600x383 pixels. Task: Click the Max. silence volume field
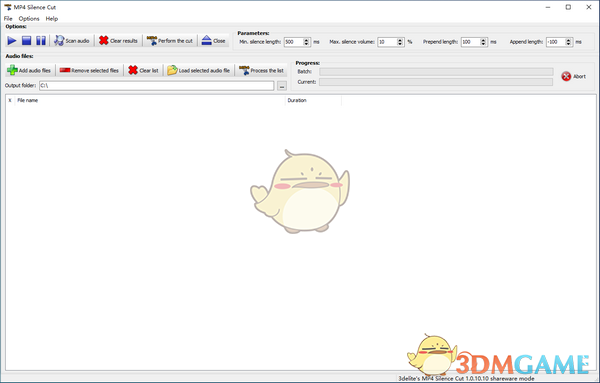(387, 42)
